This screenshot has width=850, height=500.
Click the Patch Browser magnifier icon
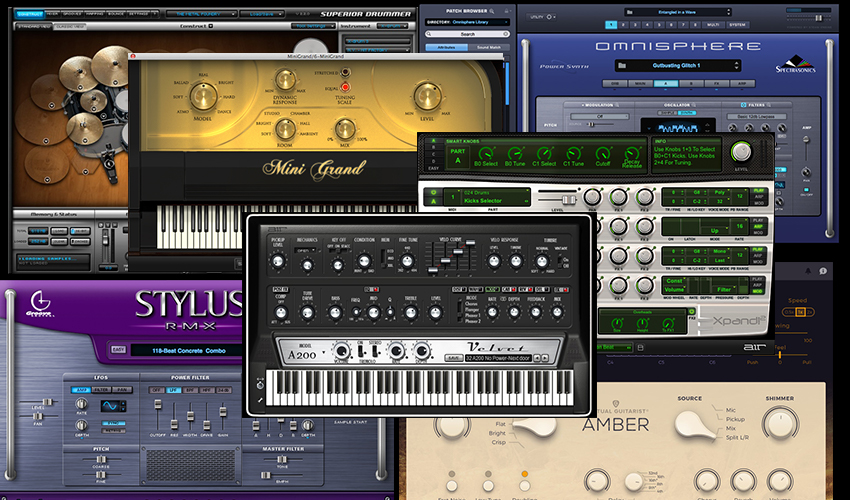(492, 11)
